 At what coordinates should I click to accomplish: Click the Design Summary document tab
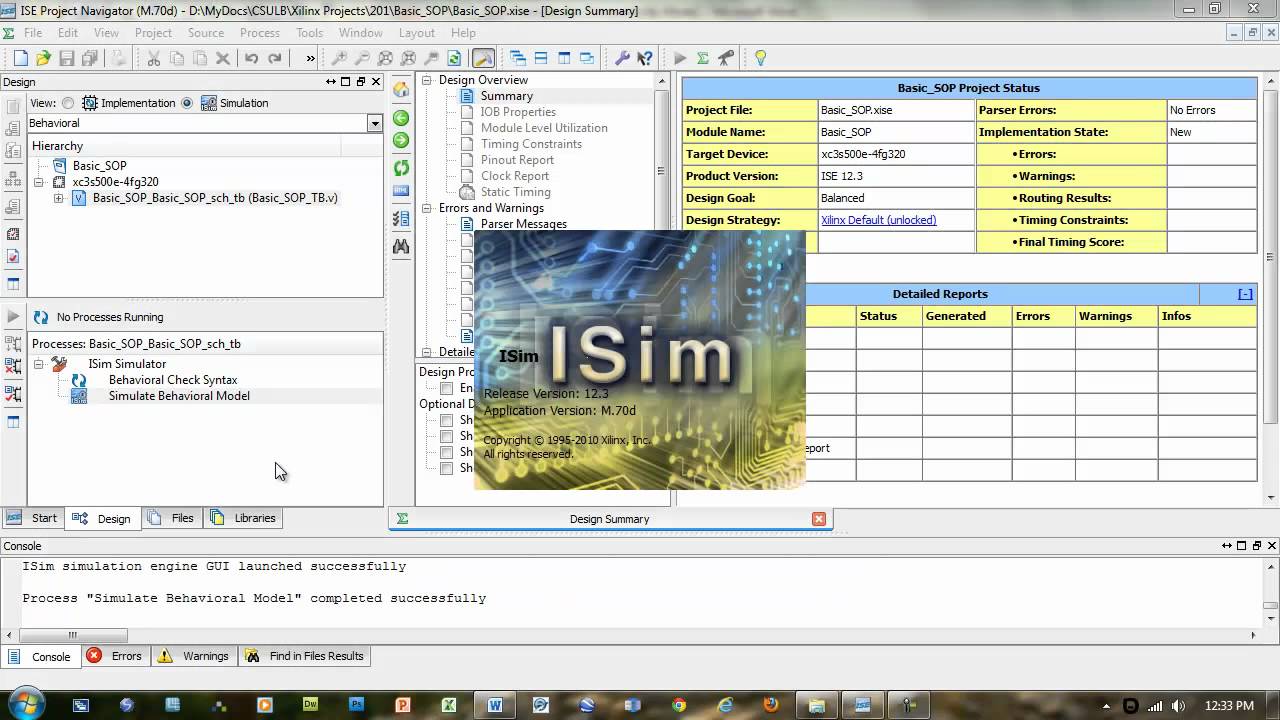609,519
